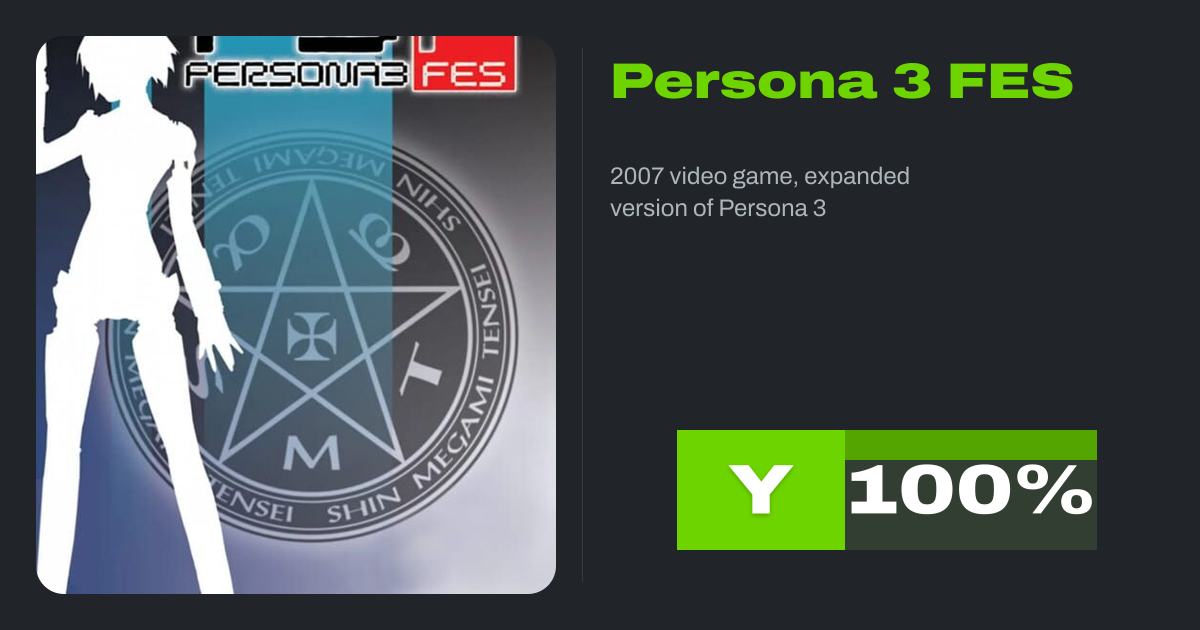The width and height of the screenshot is (1200, 630).
Task: Click the green Y rating badge
Action: [x=761, y=490]
